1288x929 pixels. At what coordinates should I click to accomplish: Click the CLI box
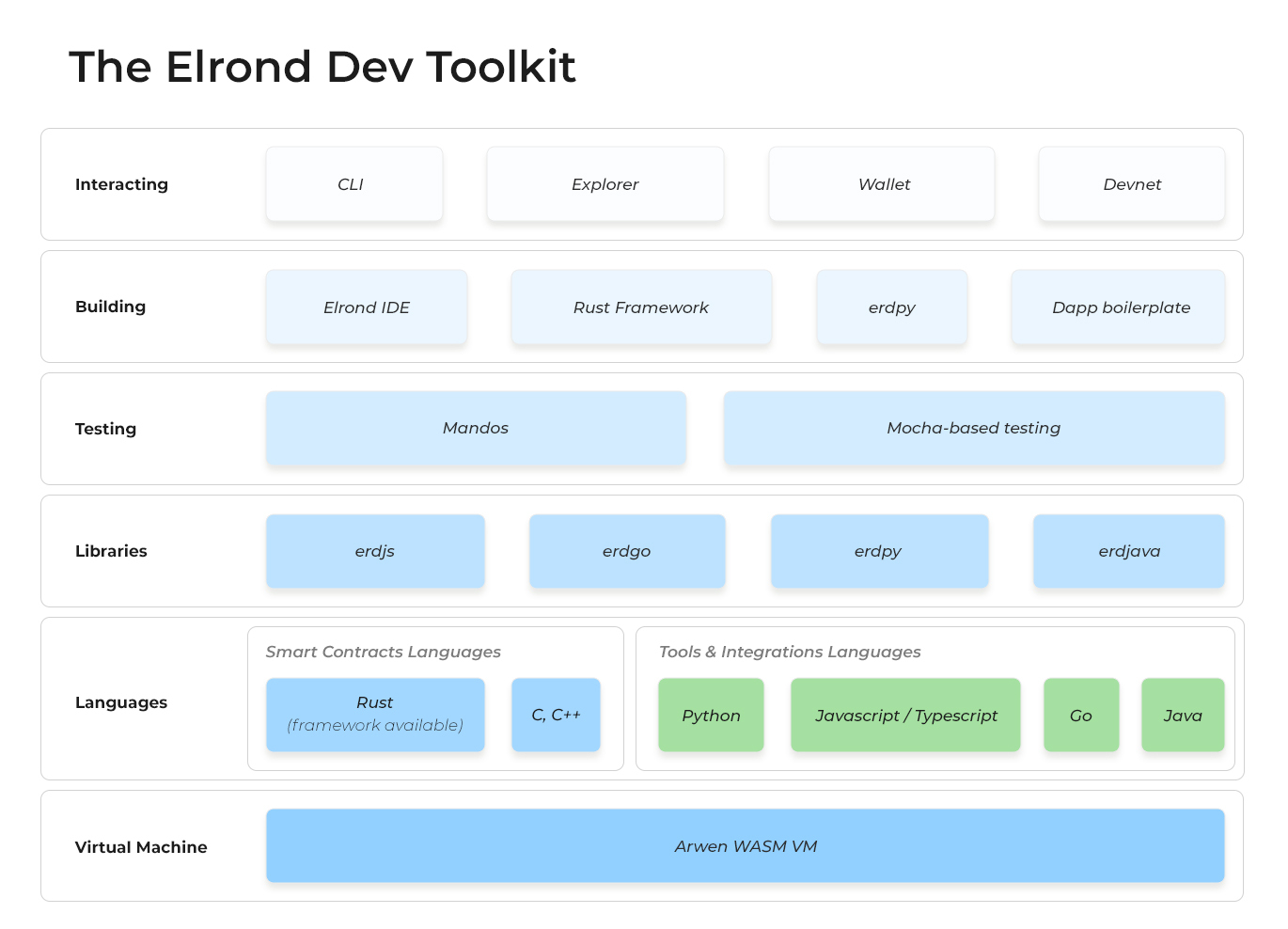pos(353,184)
